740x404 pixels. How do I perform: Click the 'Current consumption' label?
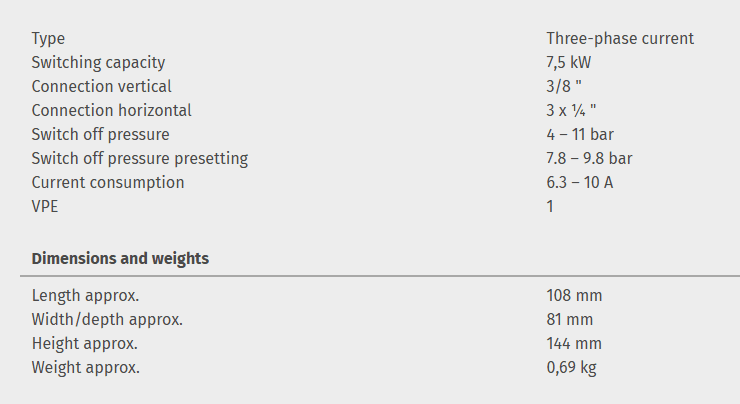pyautogui.click(x=108, y=182)
